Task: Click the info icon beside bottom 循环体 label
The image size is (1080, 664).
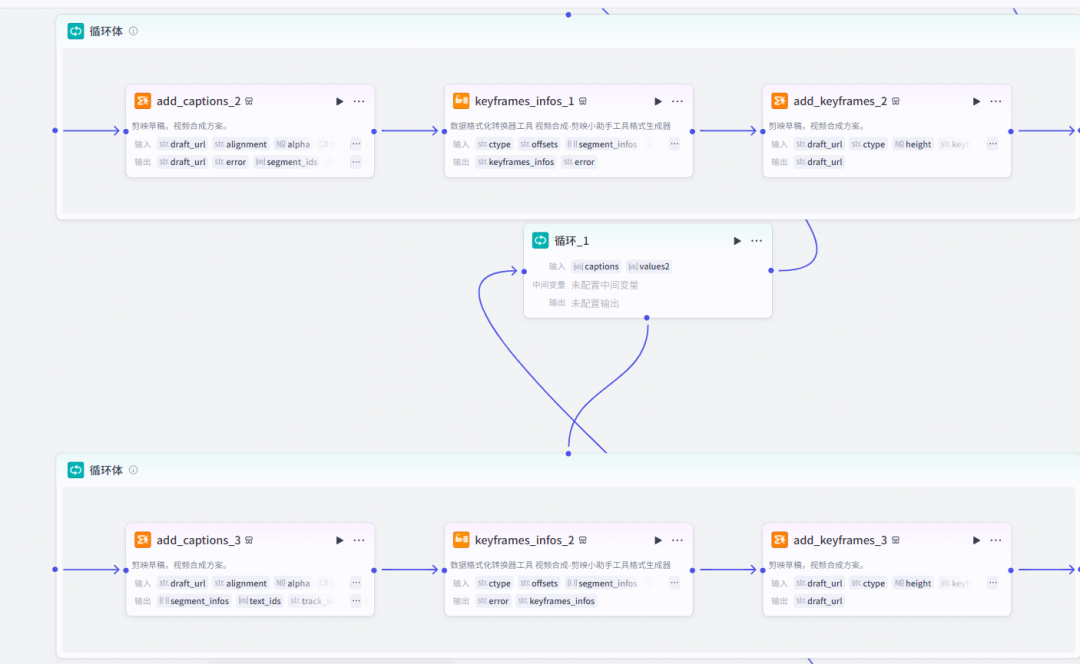Action: [134, 469]
